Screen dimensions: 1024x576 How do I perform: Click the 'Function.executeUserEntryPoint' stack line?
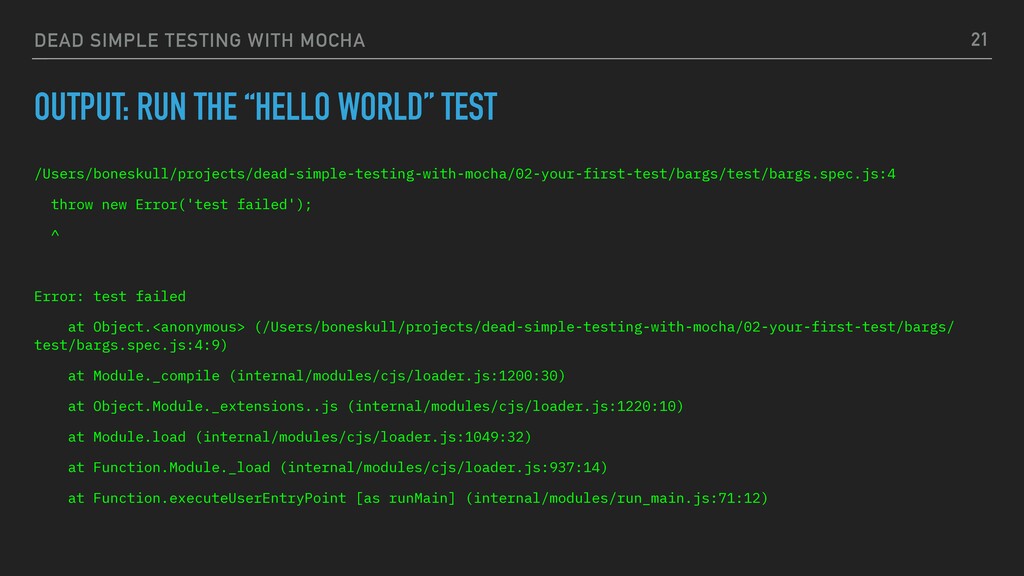pyautogui.click(x=418, y=498)
